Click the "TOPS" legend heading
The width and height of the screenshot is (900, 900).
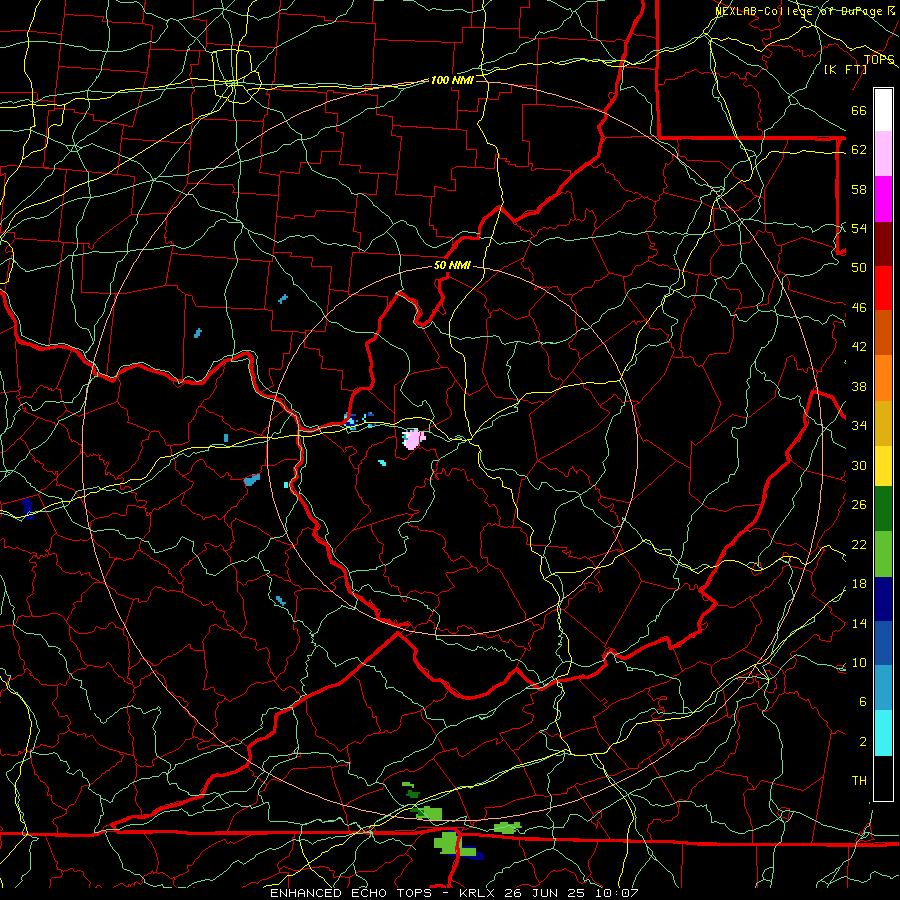coord(879,59)
